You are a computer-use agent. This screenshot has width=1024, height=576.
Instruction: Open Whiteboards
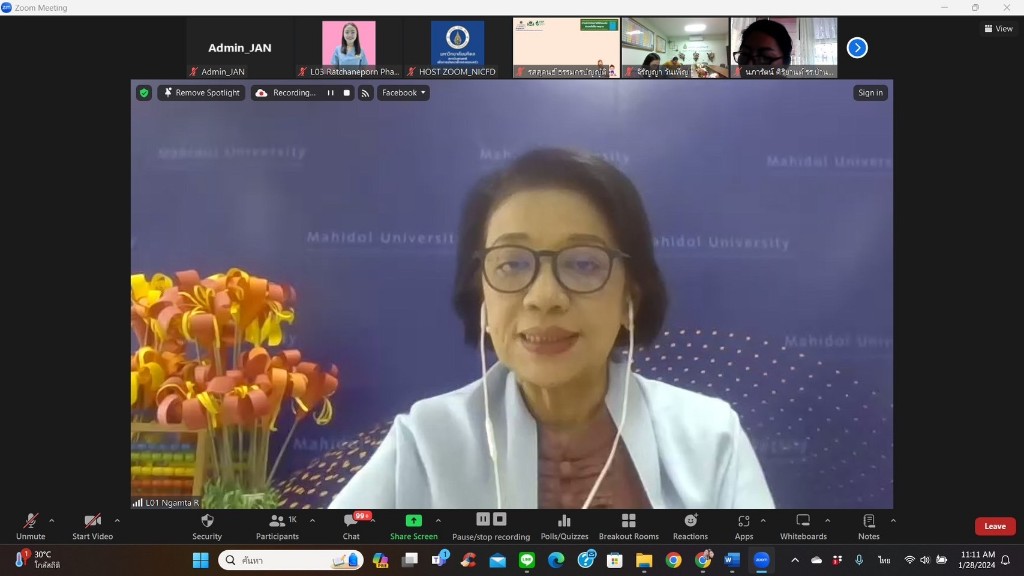coord(803,526)
